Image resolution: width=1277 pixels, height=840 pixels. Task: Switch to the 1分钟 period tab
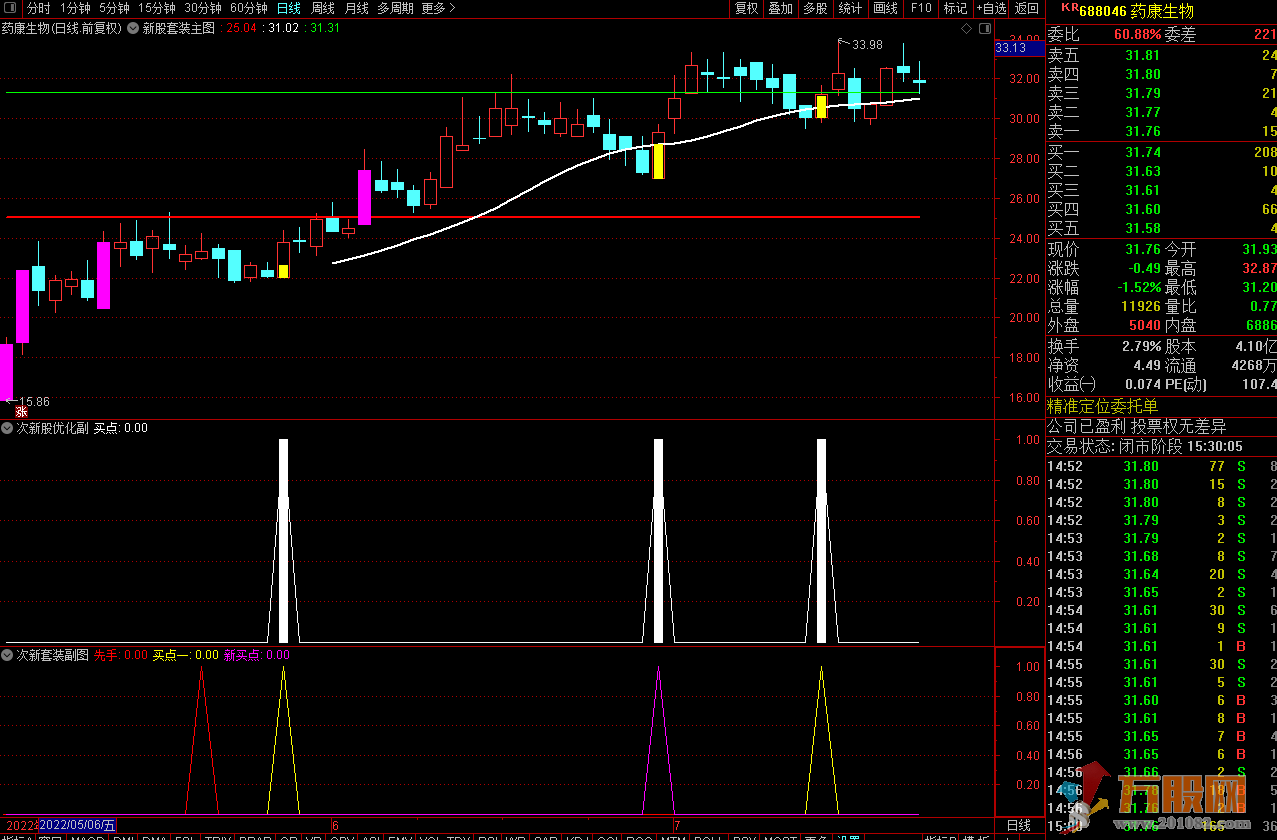(75, 8)
